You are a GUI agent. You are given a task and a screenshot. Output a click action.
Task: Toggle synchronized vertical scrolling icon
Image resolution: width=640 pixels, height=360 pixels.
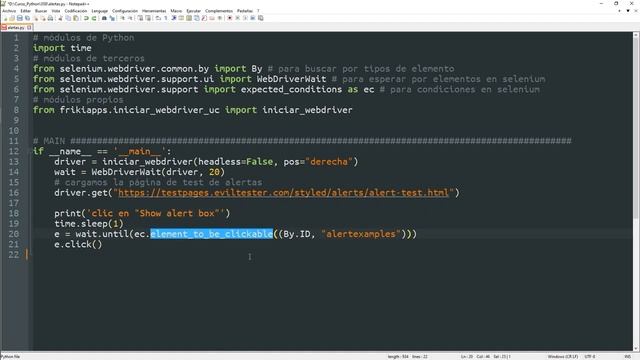141,18
